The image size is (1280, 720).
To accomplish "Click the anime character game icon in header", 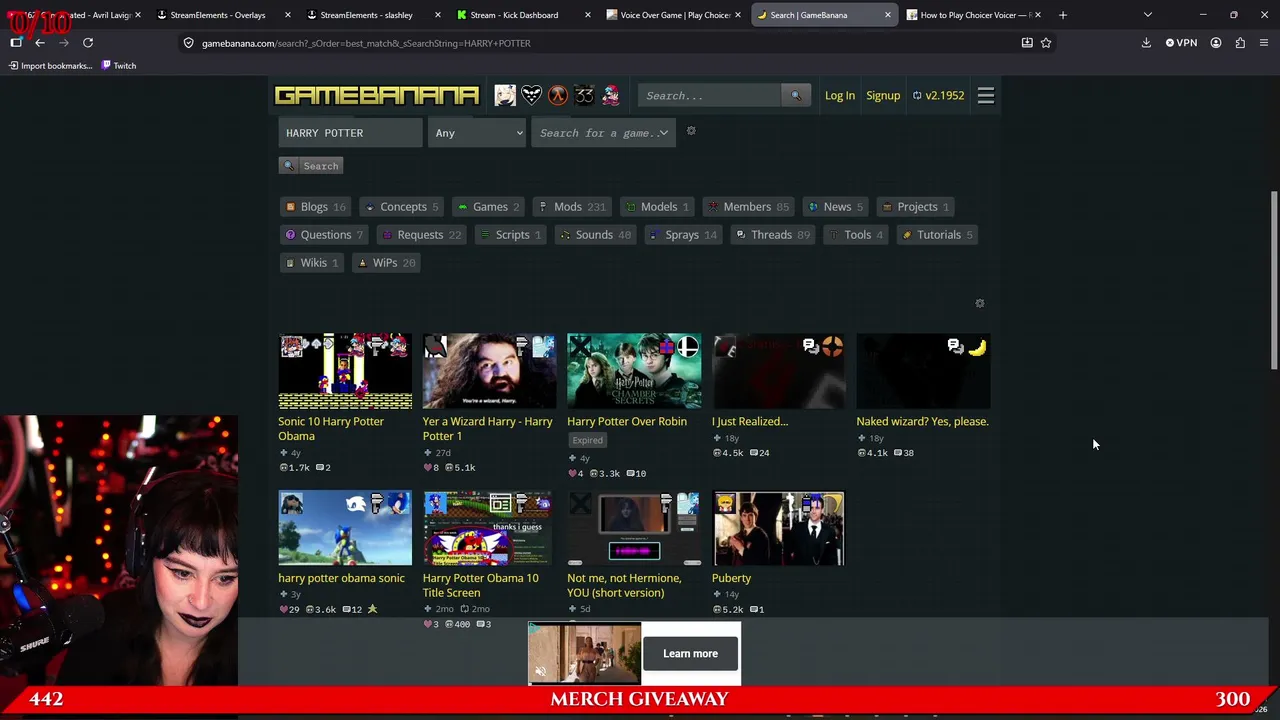I will click(505, 95).
